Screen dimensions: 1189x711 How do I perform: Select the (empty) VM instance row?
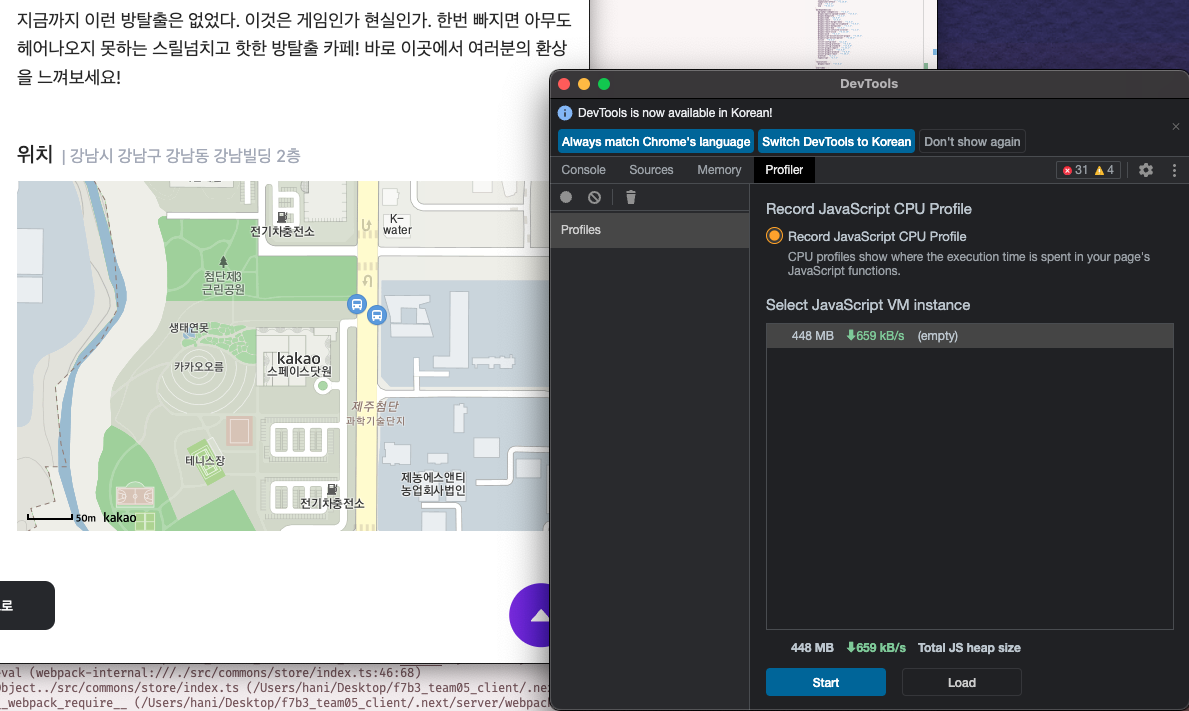pyautogui.click(x=970, y=336)
